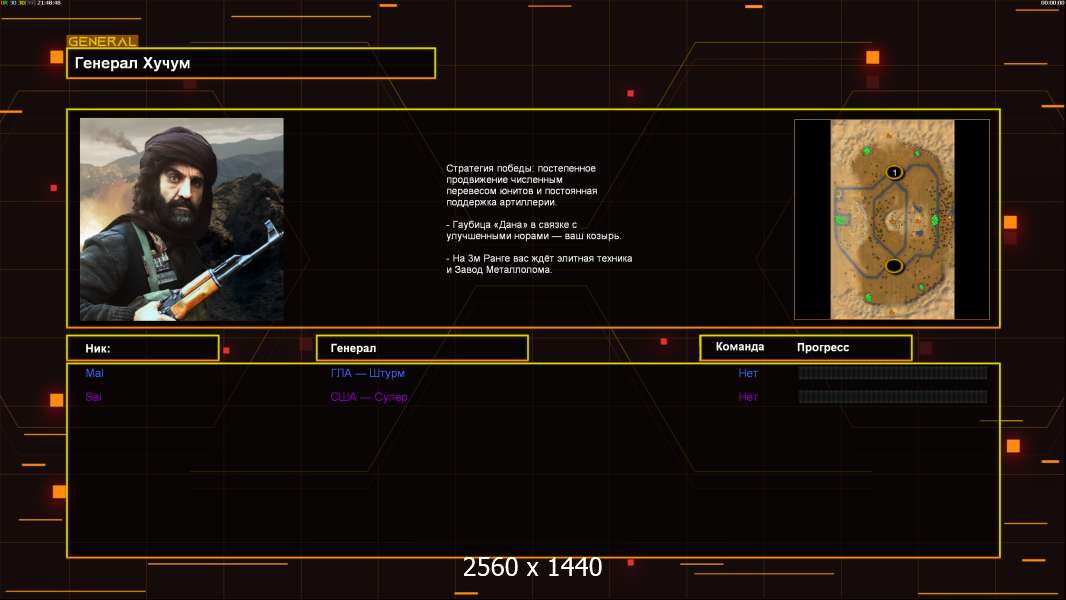Click the Стратегия победы paragraph

coord(522,185)
